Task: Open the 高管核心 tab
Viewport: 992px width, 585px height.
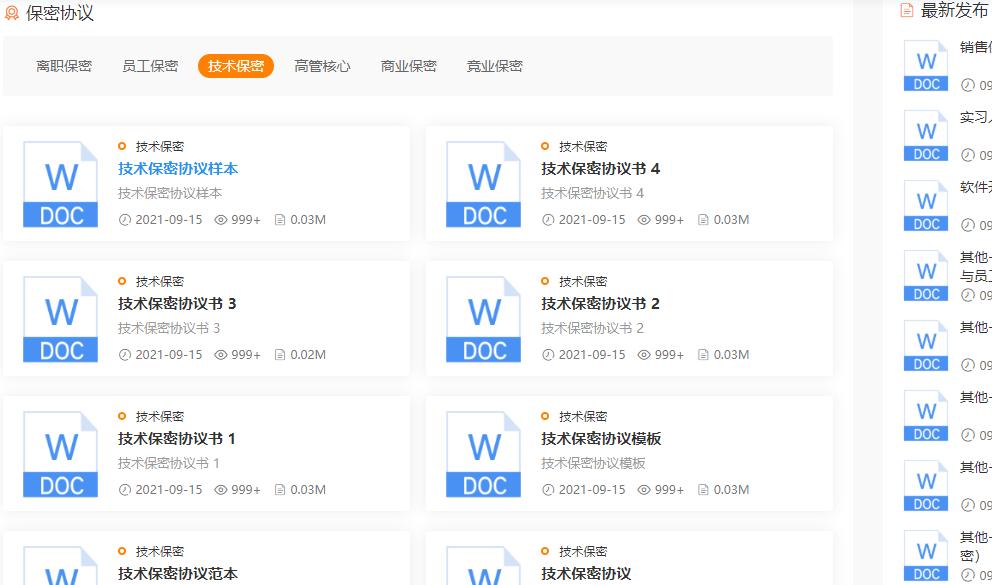Action: click(320, 66)
